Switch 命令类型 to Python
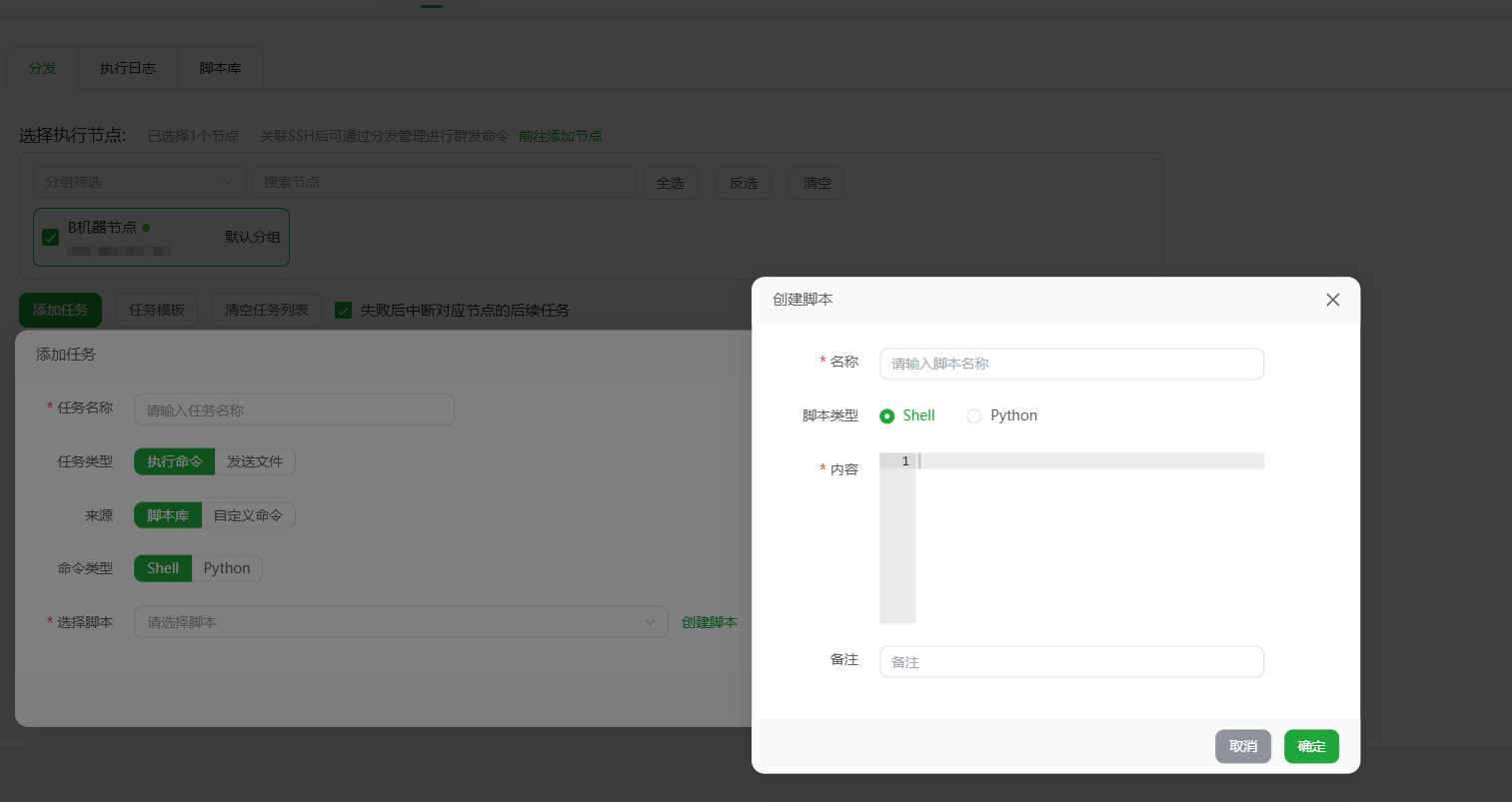This screenshot has height=802, width=1512. [x=227, y=567]
